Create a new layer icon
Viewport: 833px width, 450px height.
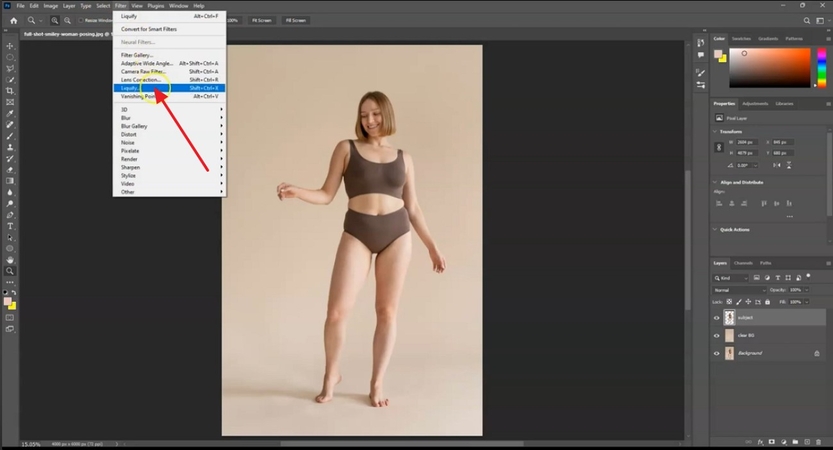tap(807, 441)
